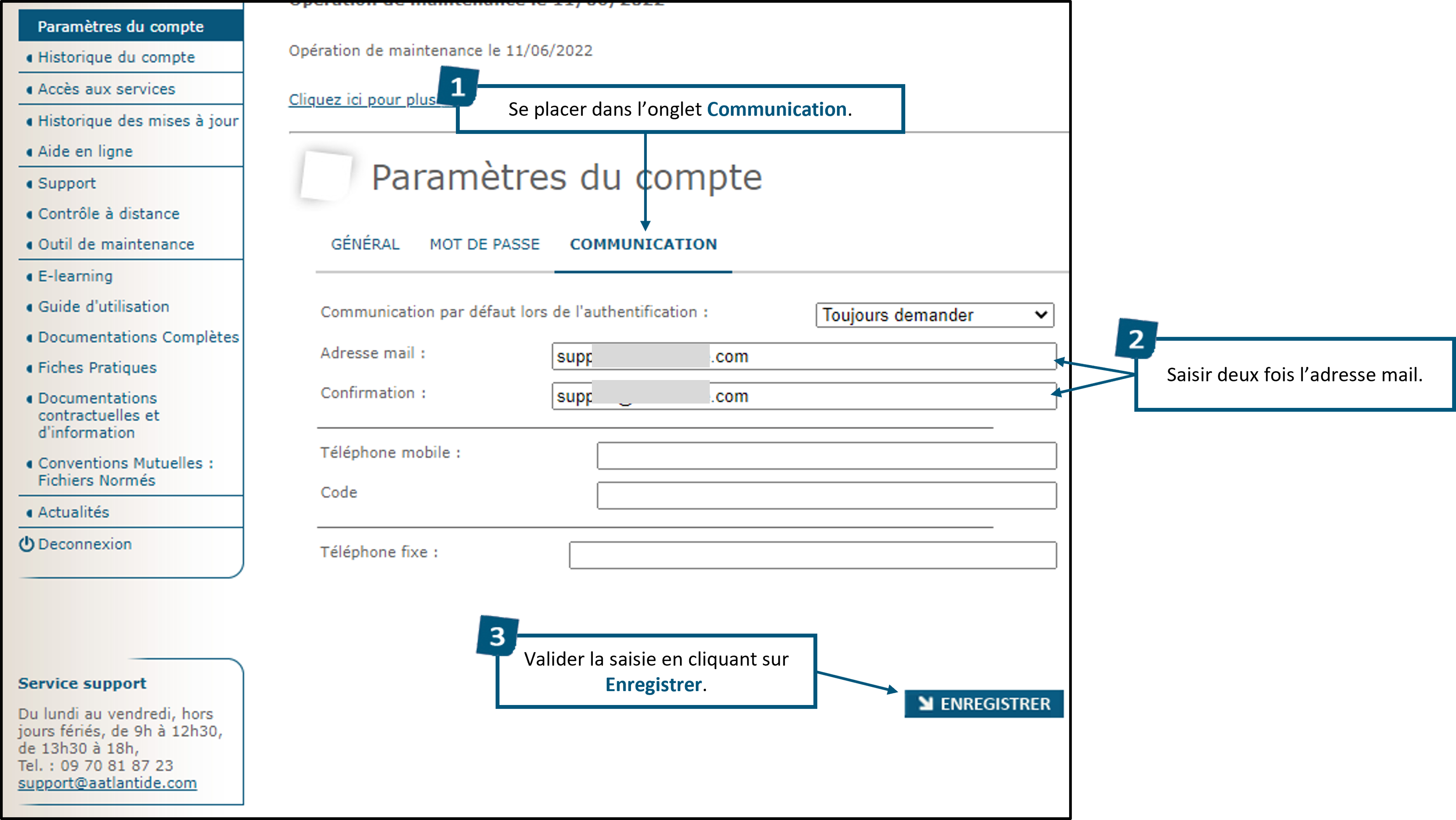Image resolution: width=1456 pixels, height=820 pixels.
Task: Click the Téléphone fixe field
Action: click(x=813, y=555)
